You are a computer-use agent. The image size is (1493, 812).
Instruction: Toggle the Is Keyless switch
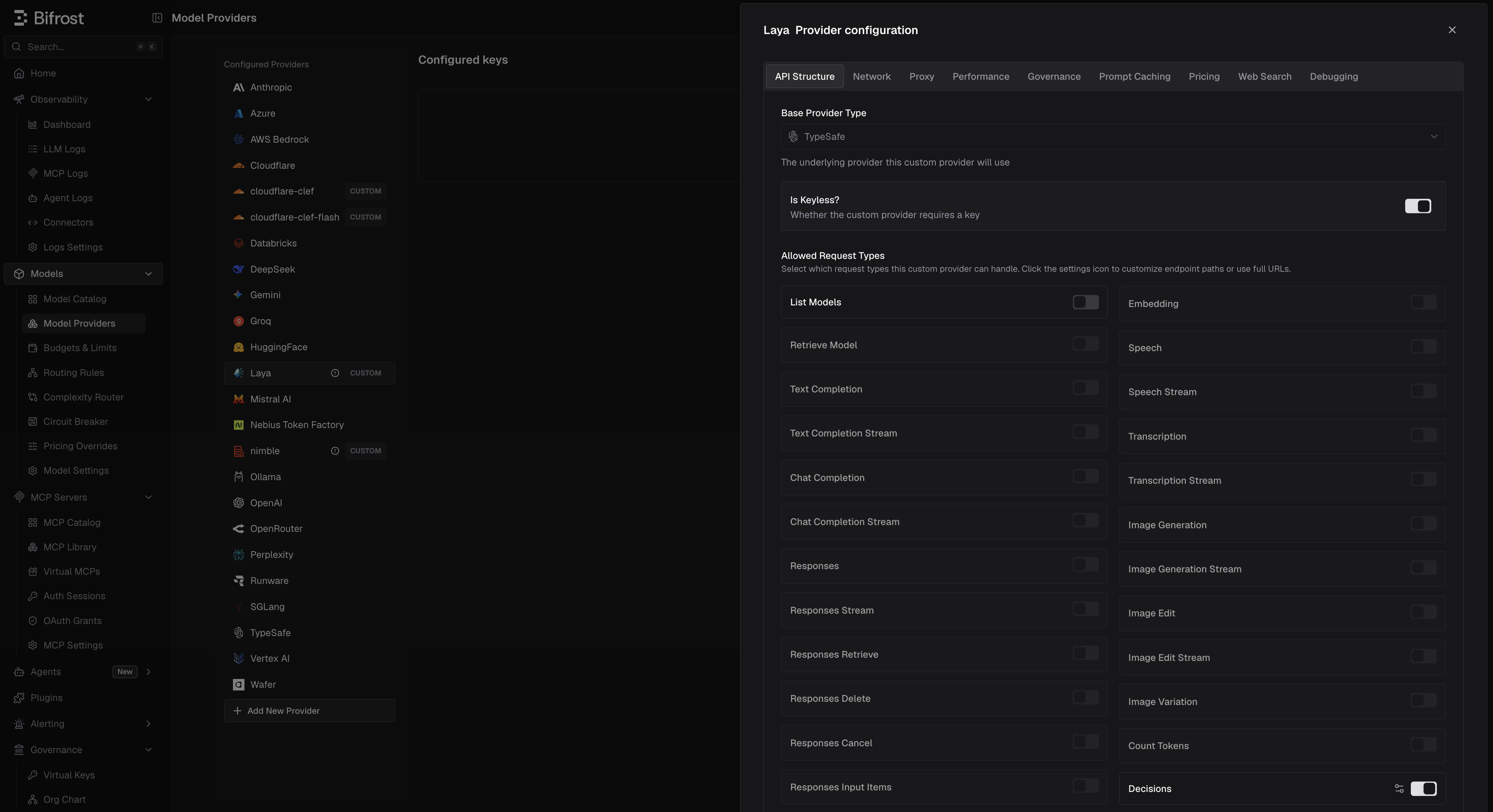pyautogui.click(x=1418, y=206)
